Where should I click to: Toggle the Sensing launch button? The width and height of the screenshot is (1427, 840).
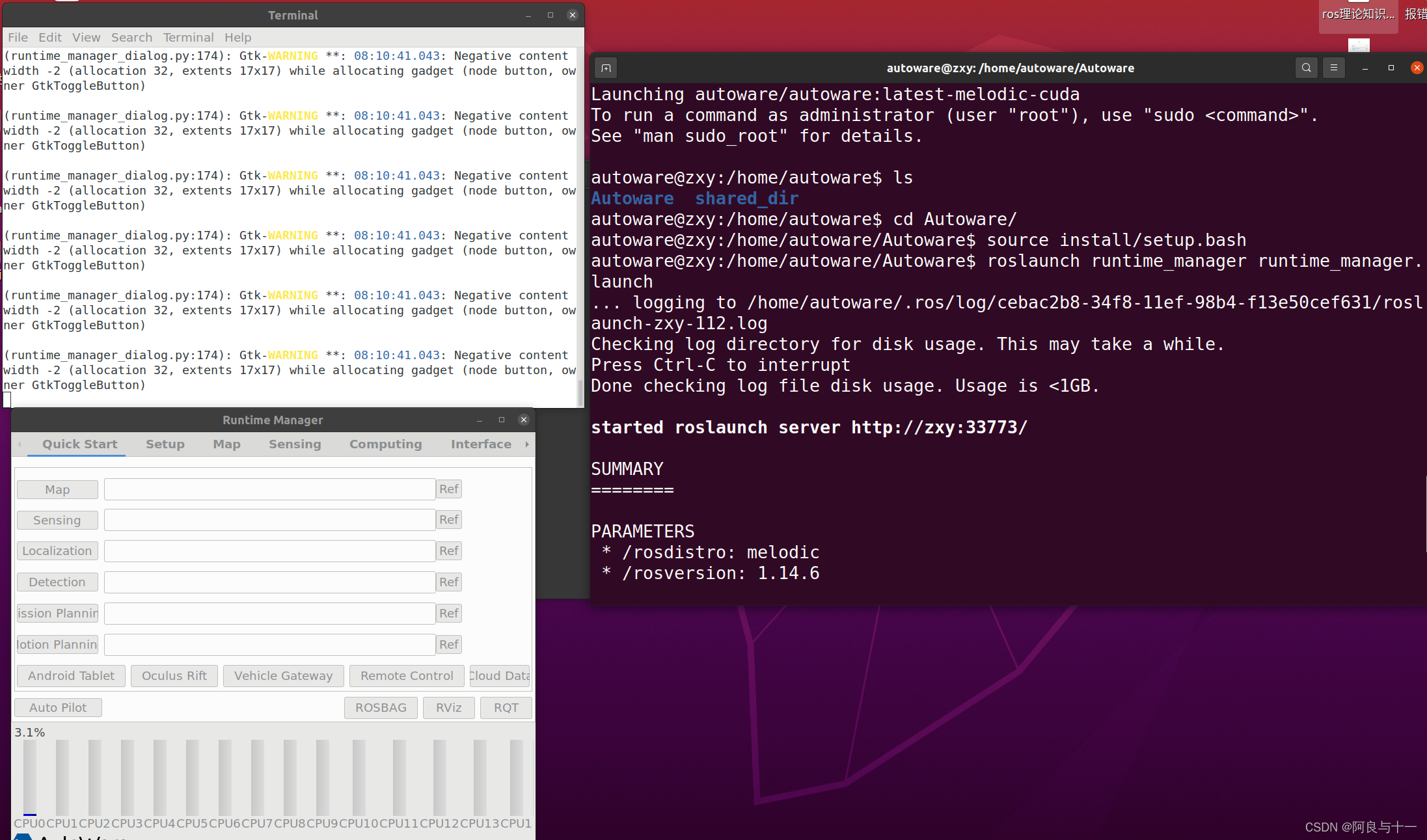(57, 520)
